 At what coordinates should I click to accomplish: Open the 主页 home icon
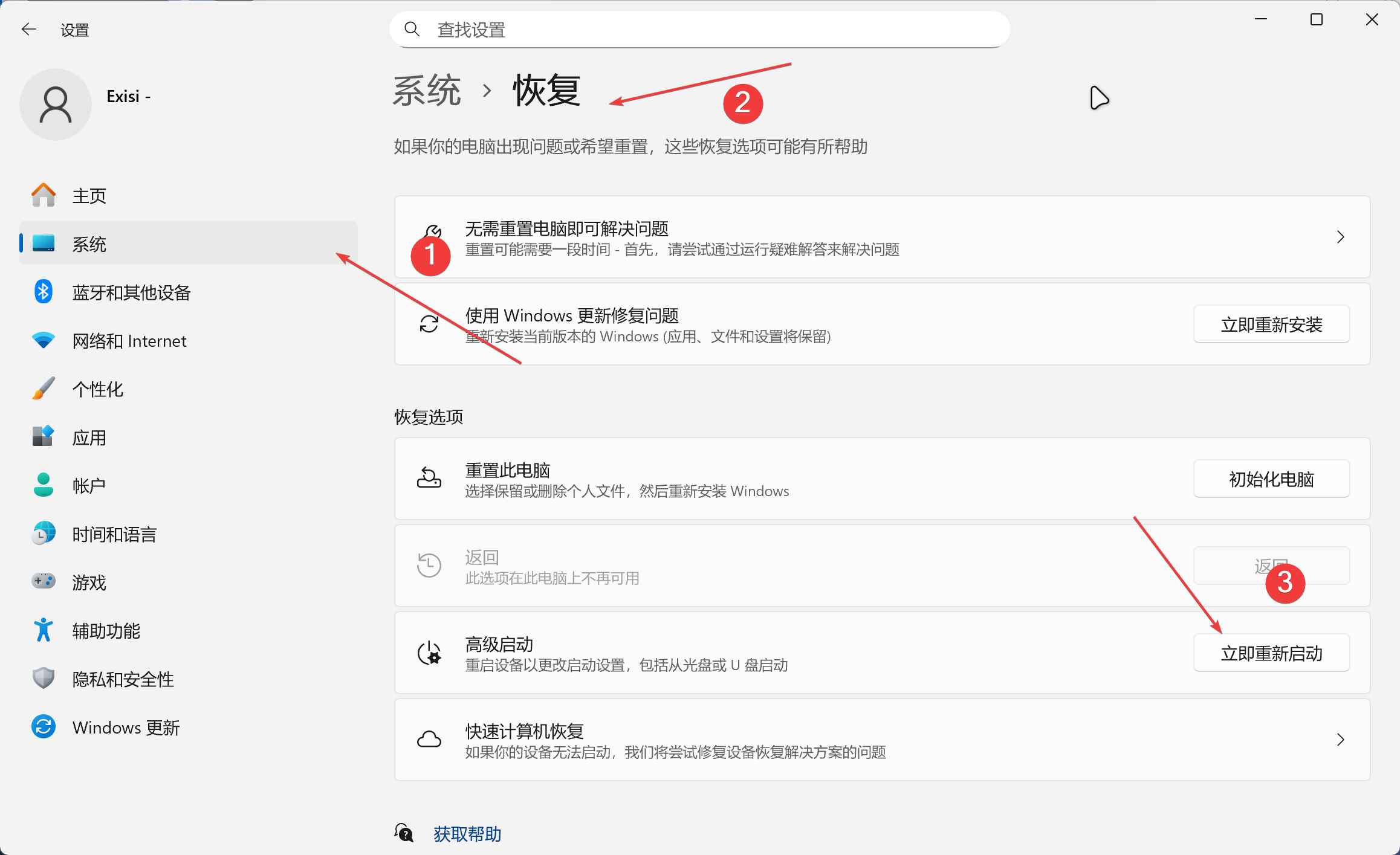point(43,195)
